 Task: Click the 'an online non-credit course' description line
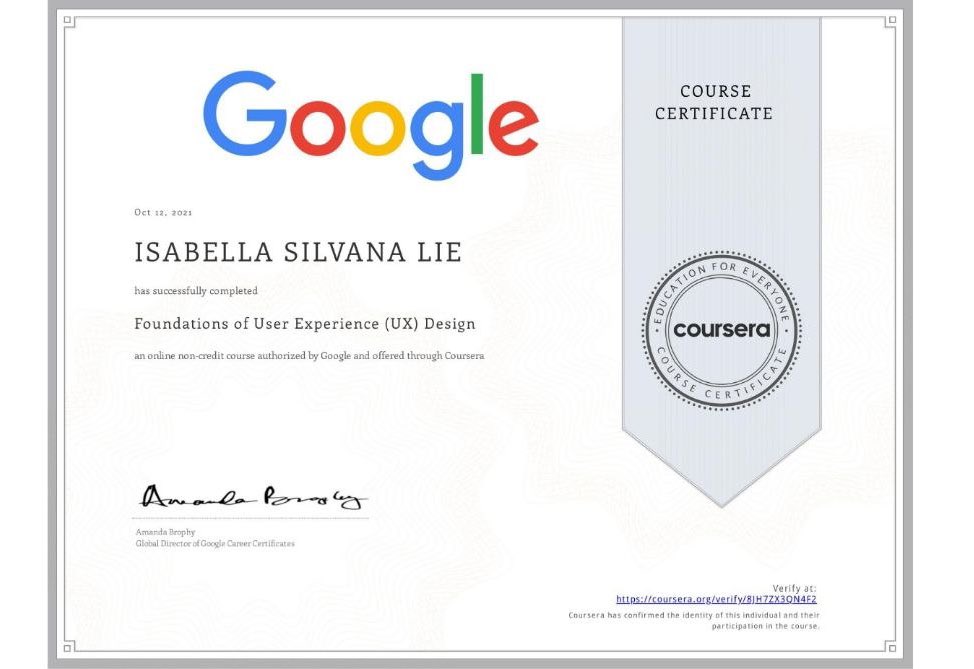(309, 356)
